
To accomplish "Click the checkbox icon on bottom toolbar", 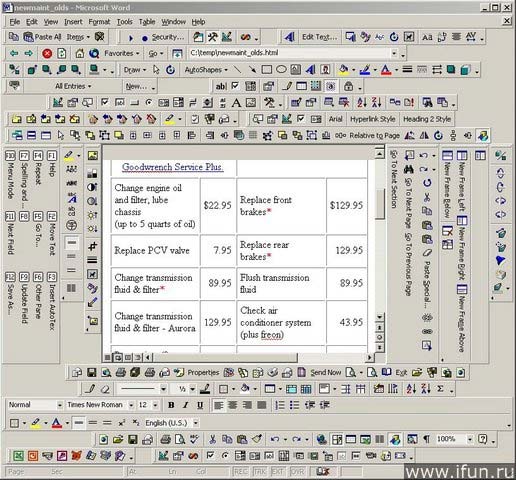I will coord(210,455).
